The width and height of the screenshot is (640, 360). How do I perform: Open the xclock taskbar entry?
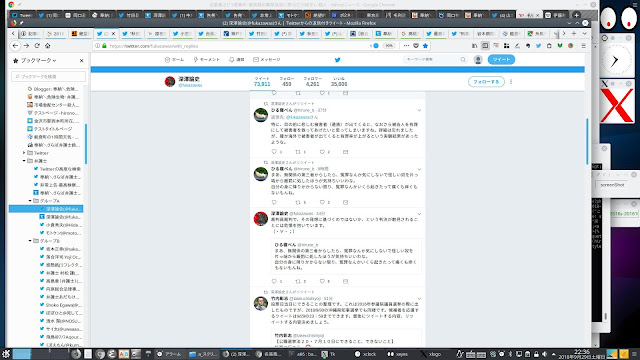365,354
